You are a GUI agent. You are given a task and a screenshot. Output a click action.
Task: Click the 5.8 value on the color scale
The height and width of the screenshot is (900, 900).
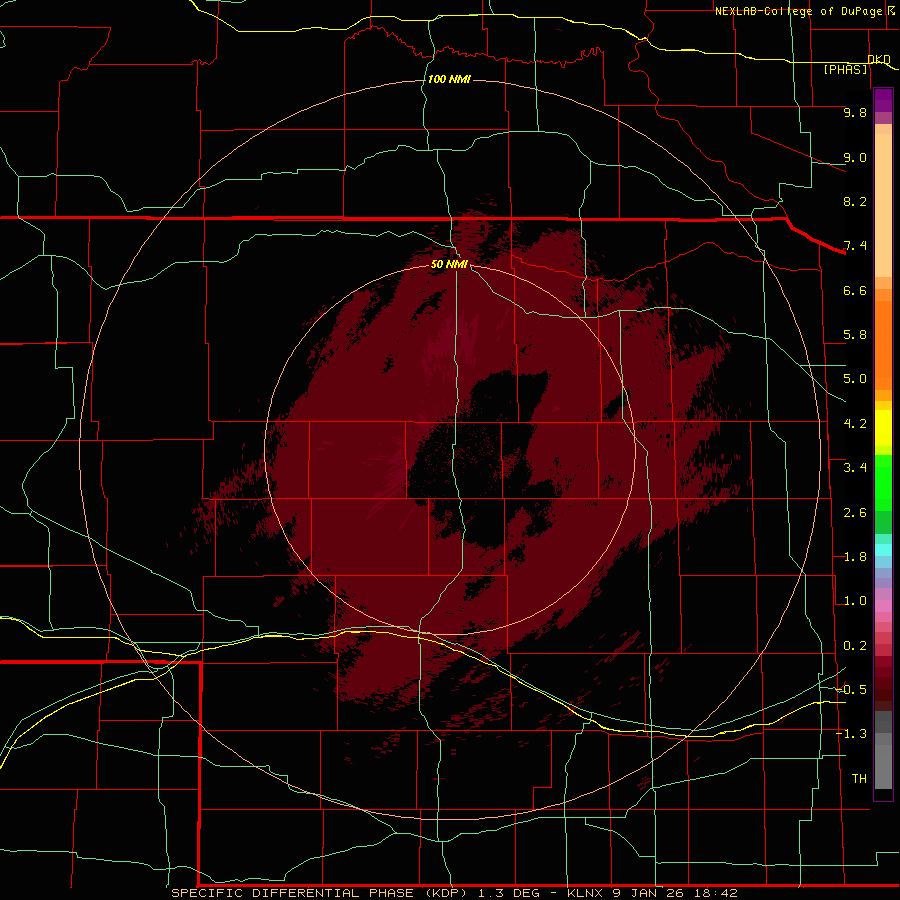[855, 335]
